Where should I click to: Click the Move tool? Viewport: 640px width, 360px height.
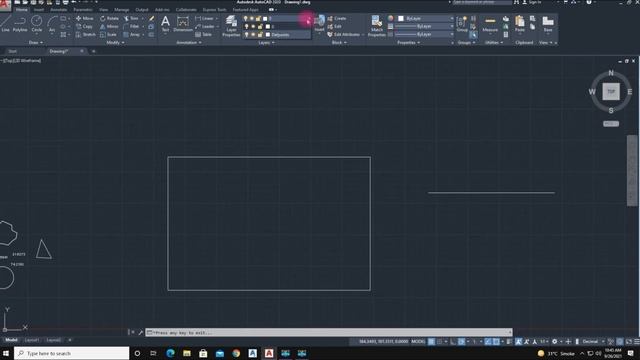pyautogui.click(x=84, y=18)
